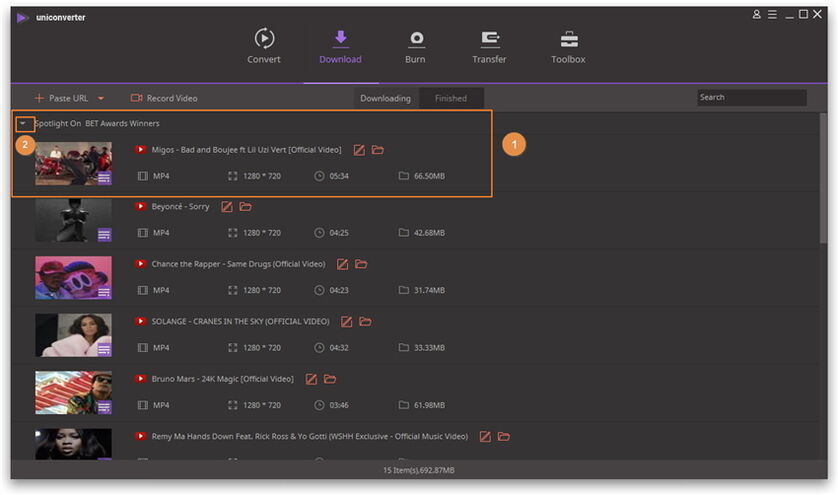Open folder for SOLANGE Cranes in the Sky
This screenshot has height=495, width=838.
366,321
